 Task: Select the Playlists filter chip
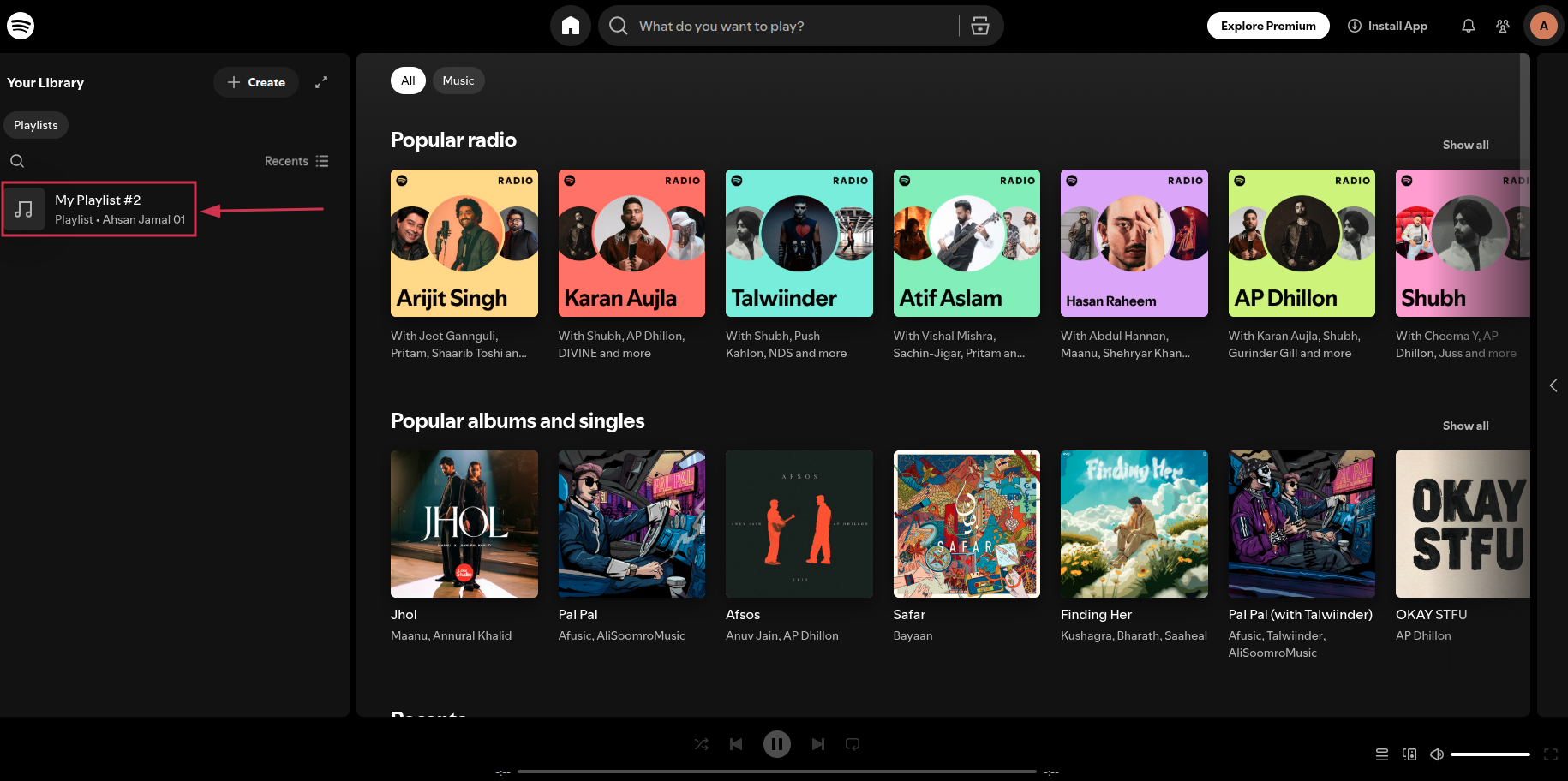[36, 125]
